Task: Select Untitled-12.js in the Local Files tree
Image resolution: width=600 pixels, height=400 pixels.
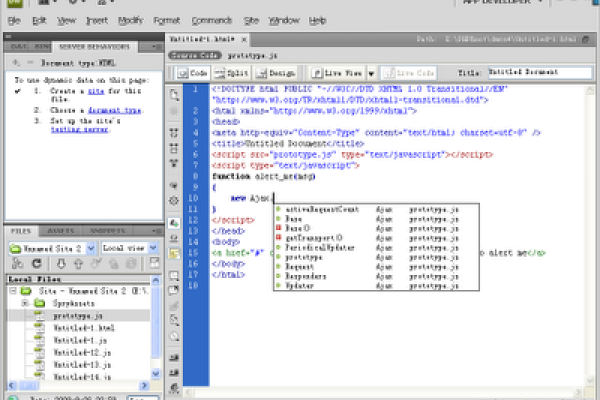Action: point(82,353)
